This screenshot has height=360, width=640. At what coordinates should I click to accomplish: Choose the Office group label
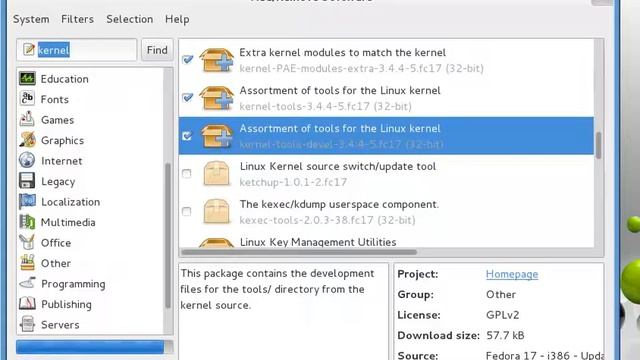[x=56, y=243]
